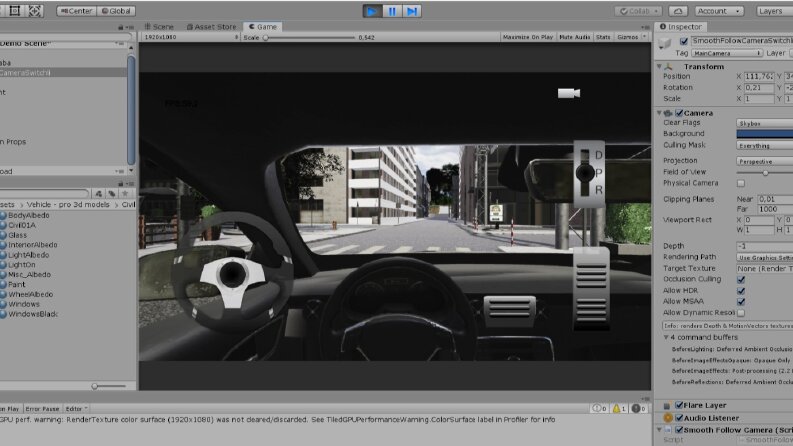
Task: Click the Scale X field
Action: [759, 99]
